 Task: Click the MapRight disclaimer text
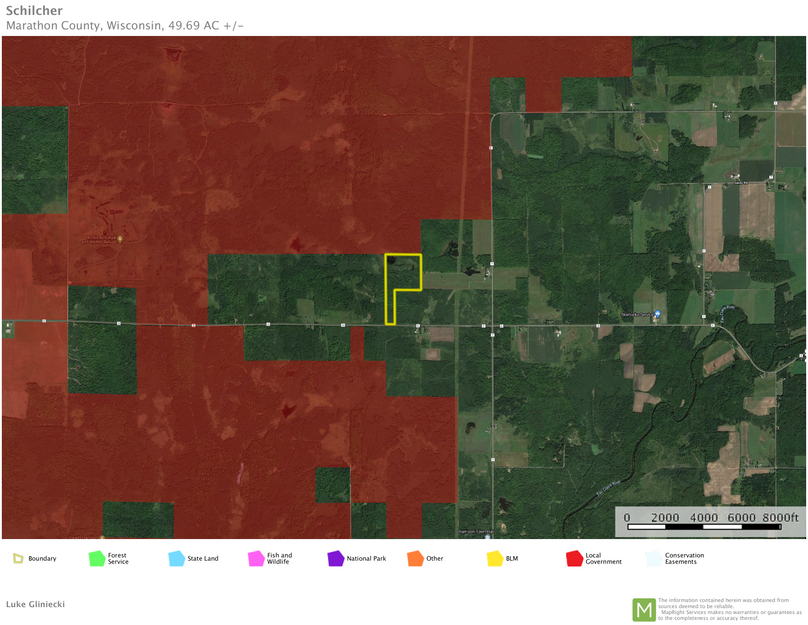tap(730, 609)
